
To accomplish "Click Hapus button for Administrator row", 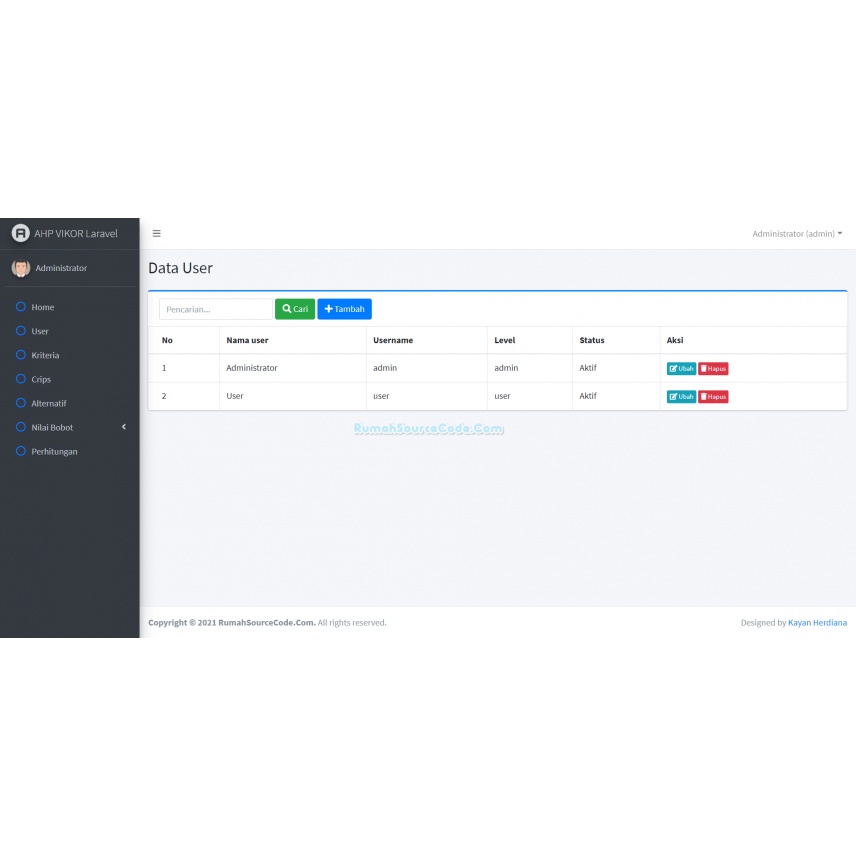I will pos(713,368).
